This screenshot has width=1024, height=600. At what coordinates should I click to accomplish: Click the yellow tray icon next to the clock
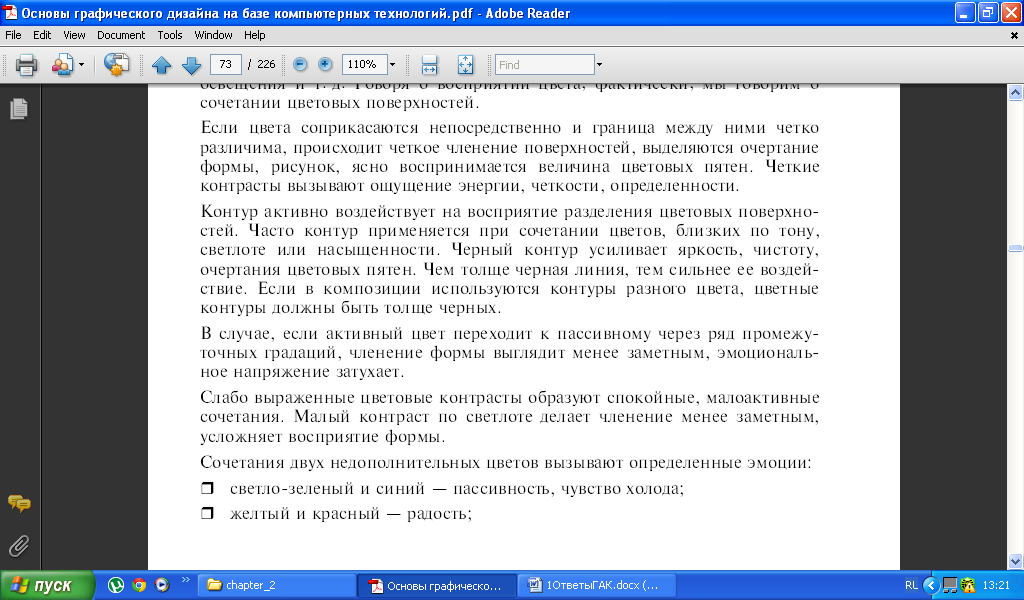pyautogui.click(x=968, y=586)
